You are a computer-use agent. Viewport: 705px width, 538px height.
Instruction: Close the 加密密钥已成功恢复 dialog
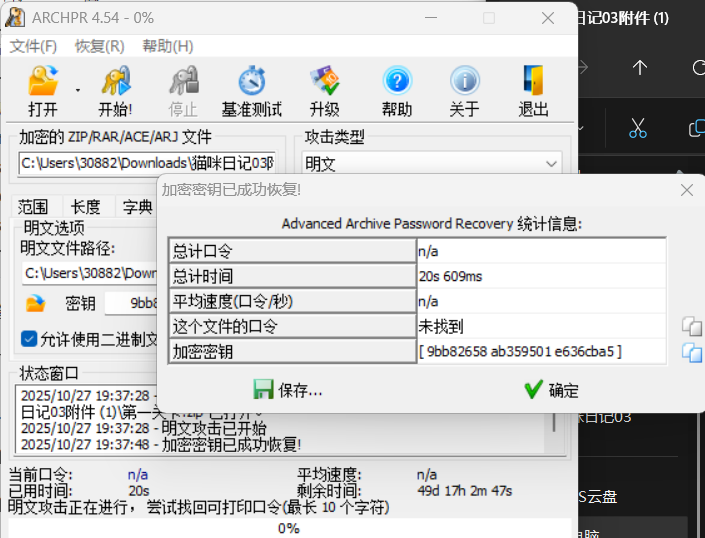pyautogui.click(x=686, y=189)
